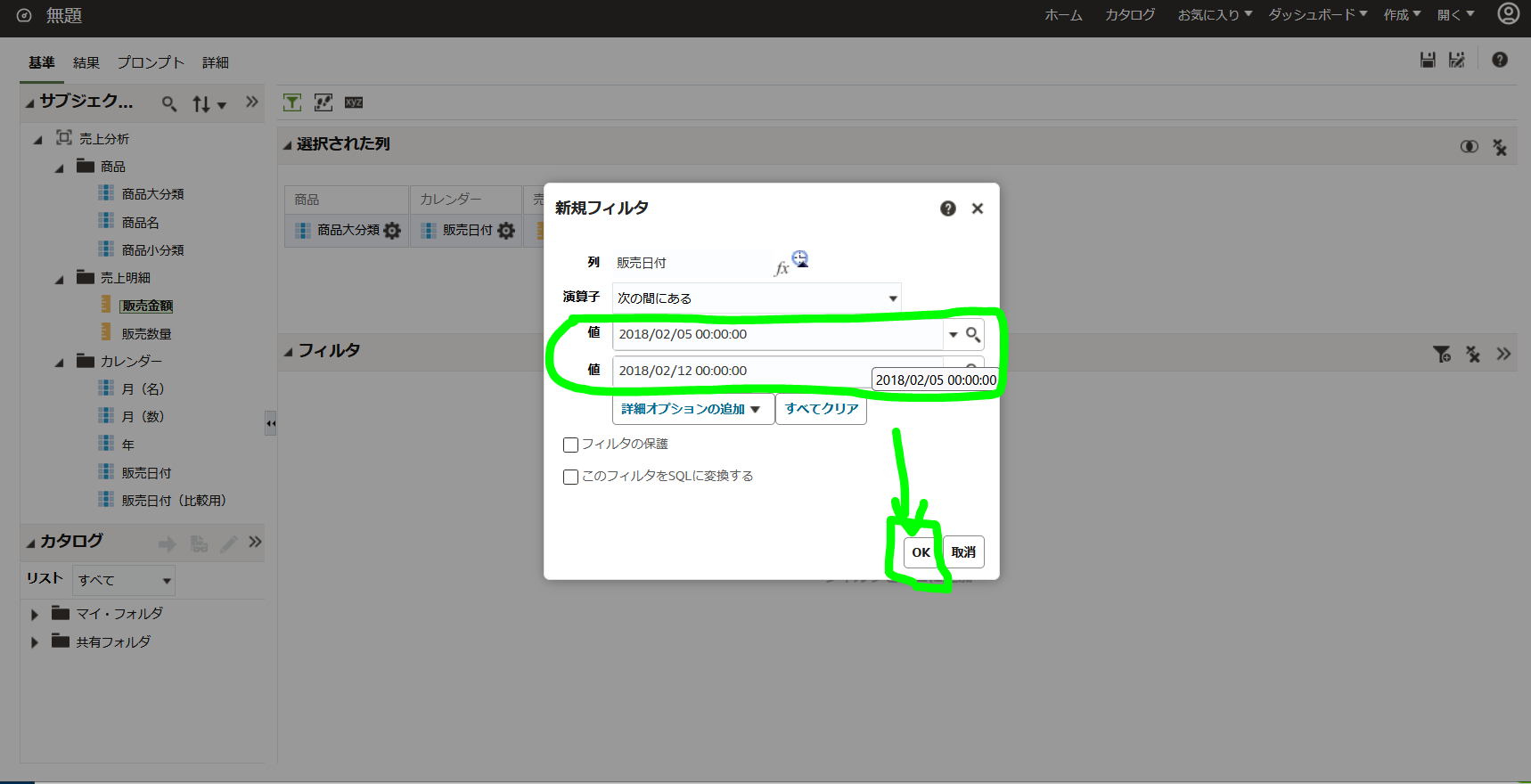Check このフィルタをSQLに変換する checkbox

point(571,477)
